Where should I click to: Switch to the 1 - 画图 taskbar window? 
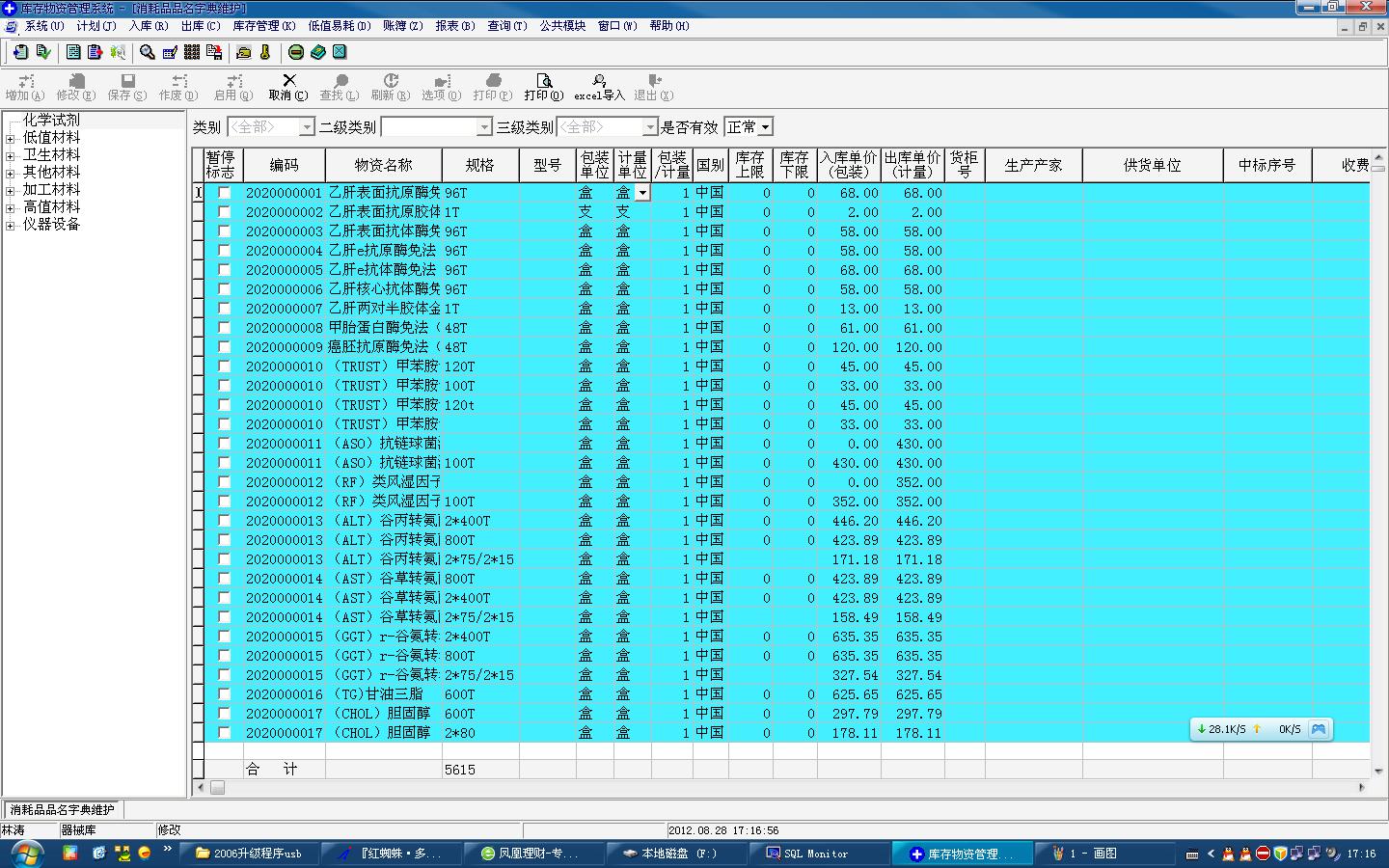tap(1104, 854)
